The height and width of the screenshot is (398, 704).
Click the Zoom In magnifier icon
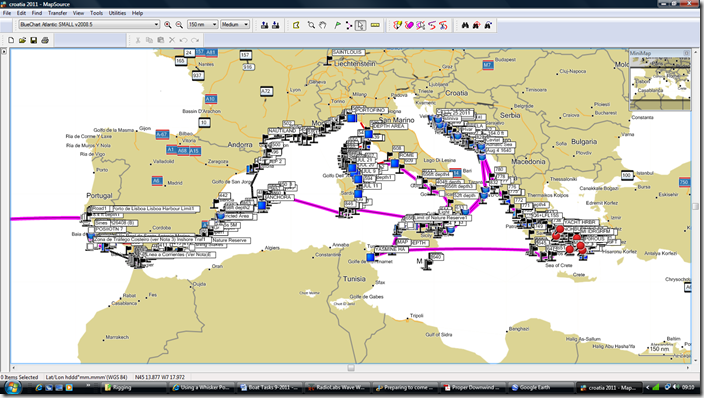168,25
